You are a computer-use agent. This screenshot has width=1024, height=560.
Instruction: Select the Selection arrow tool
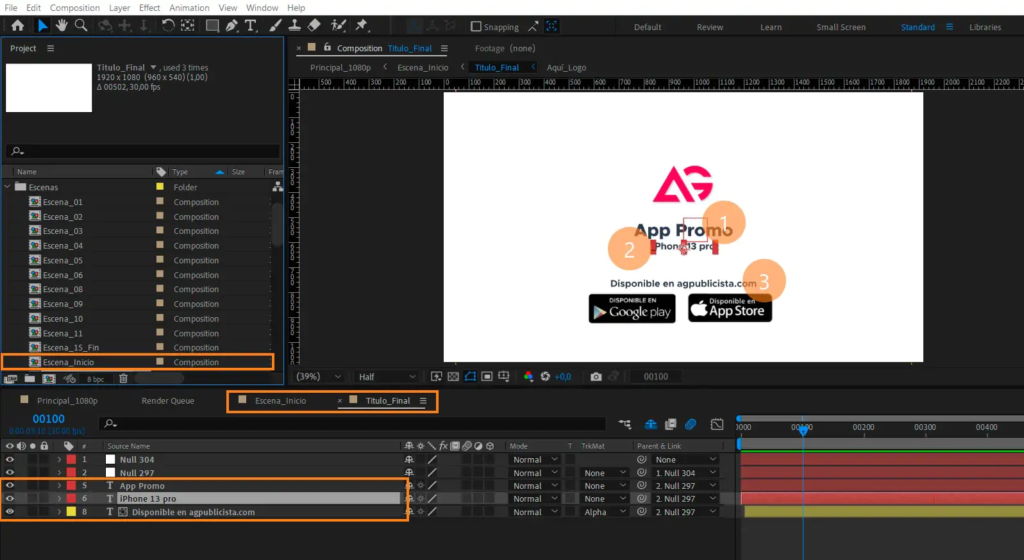click(x=42, y=25)
